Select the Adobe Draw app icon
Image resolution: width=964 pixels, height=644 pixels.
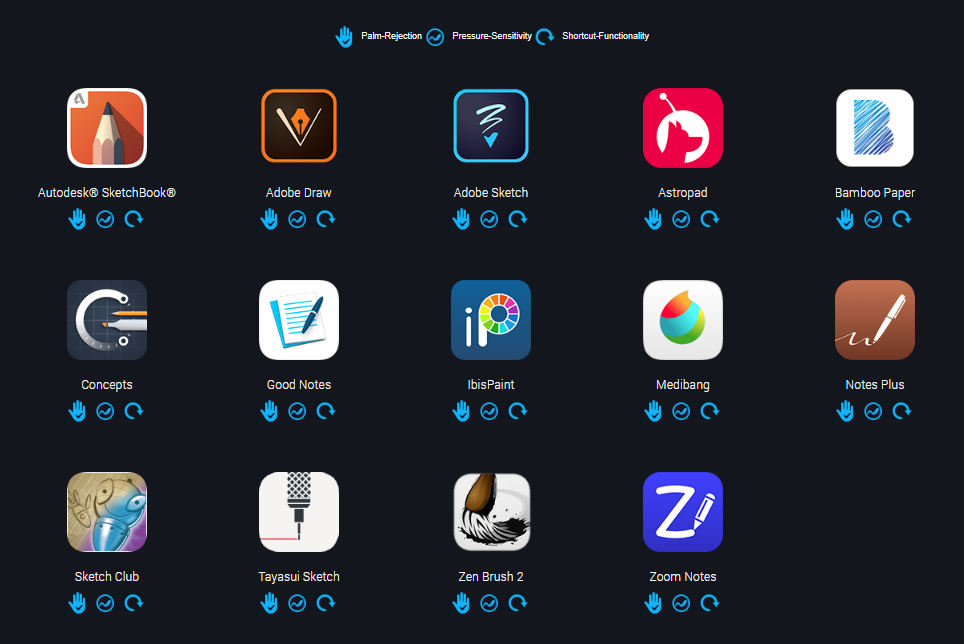pos(299,126)
